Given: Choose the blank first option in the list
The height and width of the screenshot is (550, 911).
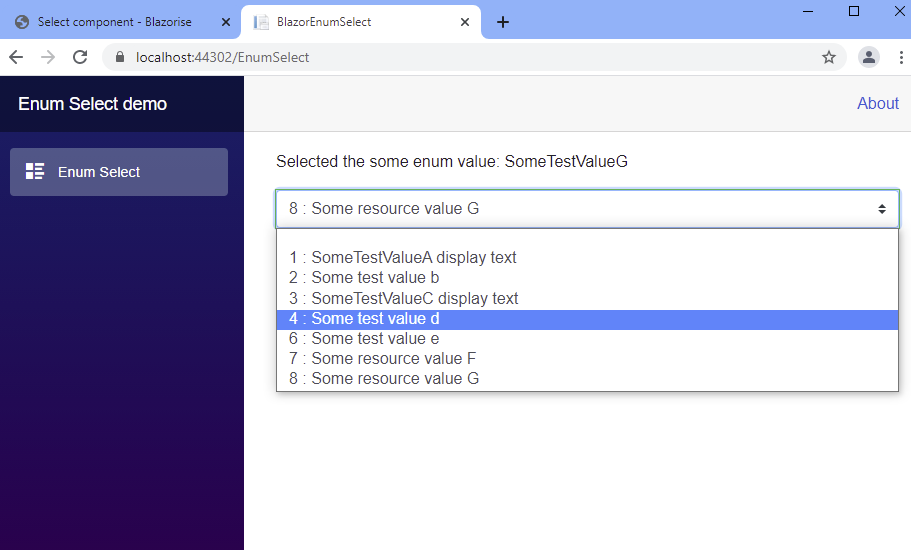Looking at the screenshot, I should 587,240.
